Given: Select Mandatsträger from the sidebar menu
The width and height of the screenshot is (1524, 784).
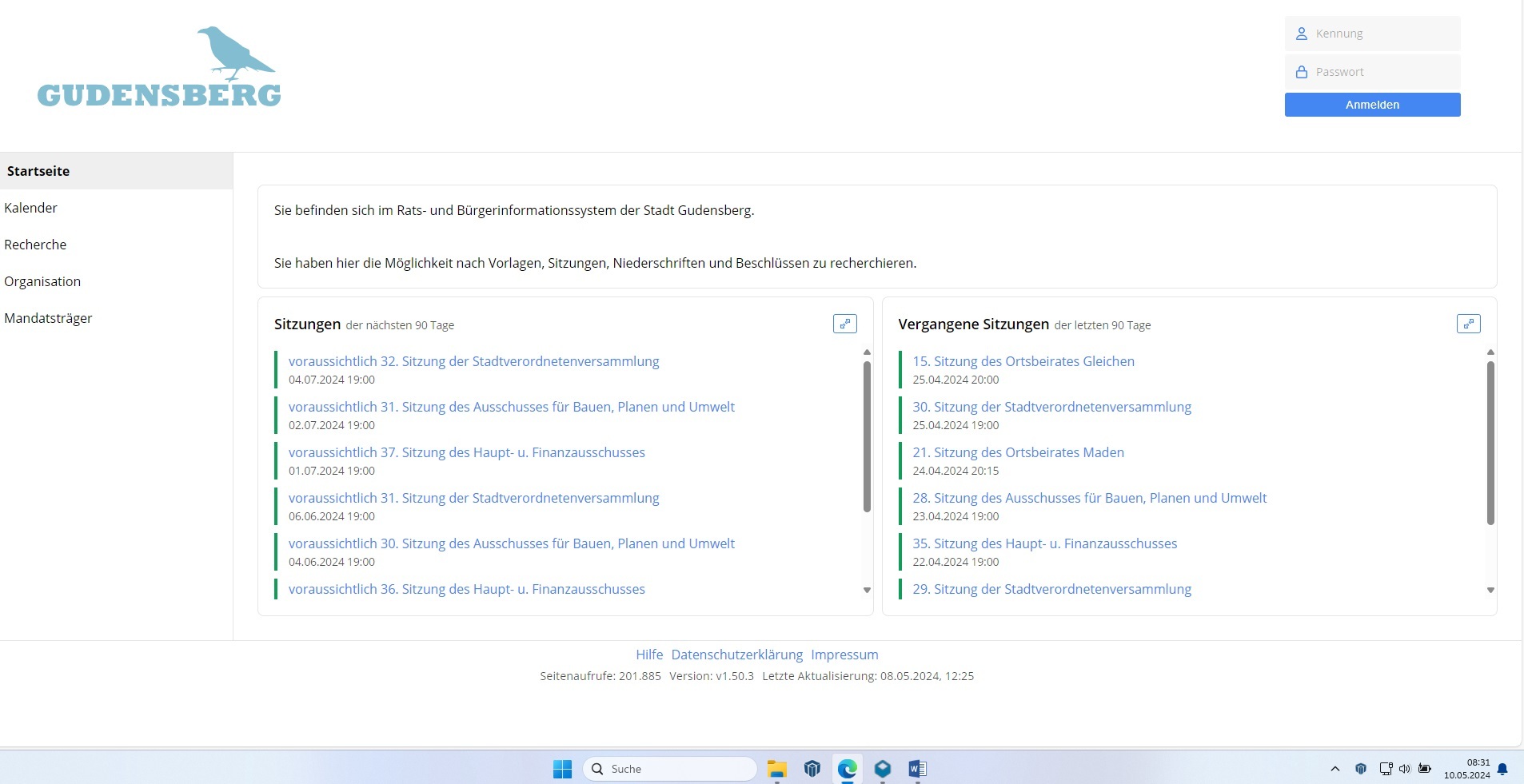Looking at the screenshot, I should 48,318.
